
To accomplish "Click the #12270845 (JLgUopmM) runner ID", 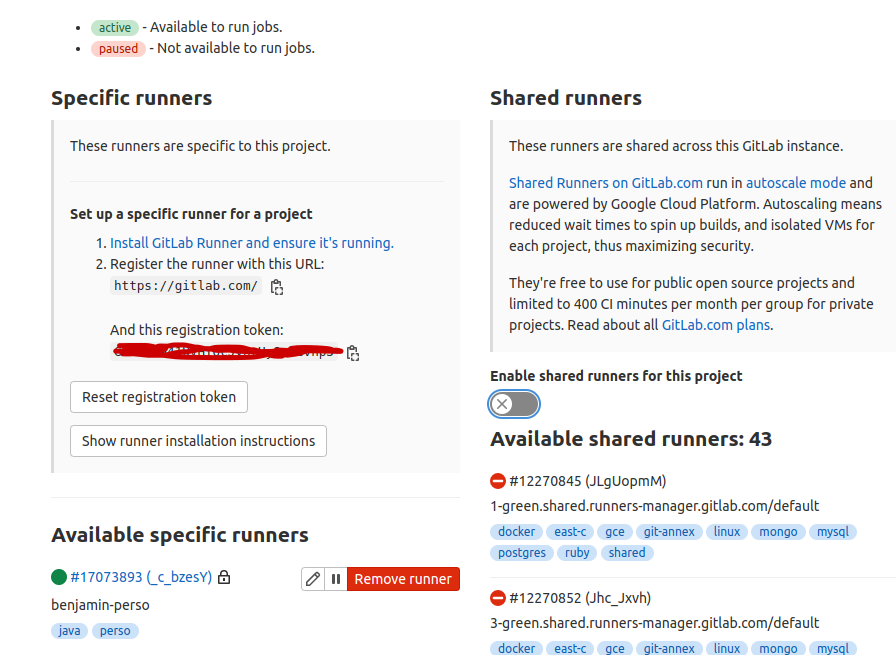I will point(588,481).
